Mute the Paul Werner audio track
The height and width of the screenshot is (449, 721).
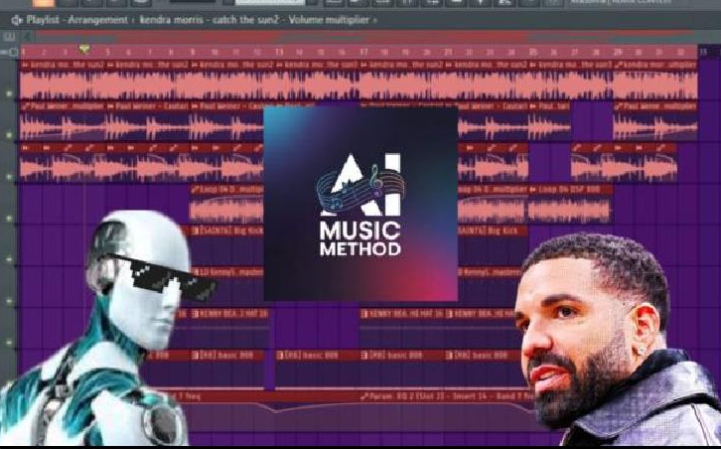point(9,135)
